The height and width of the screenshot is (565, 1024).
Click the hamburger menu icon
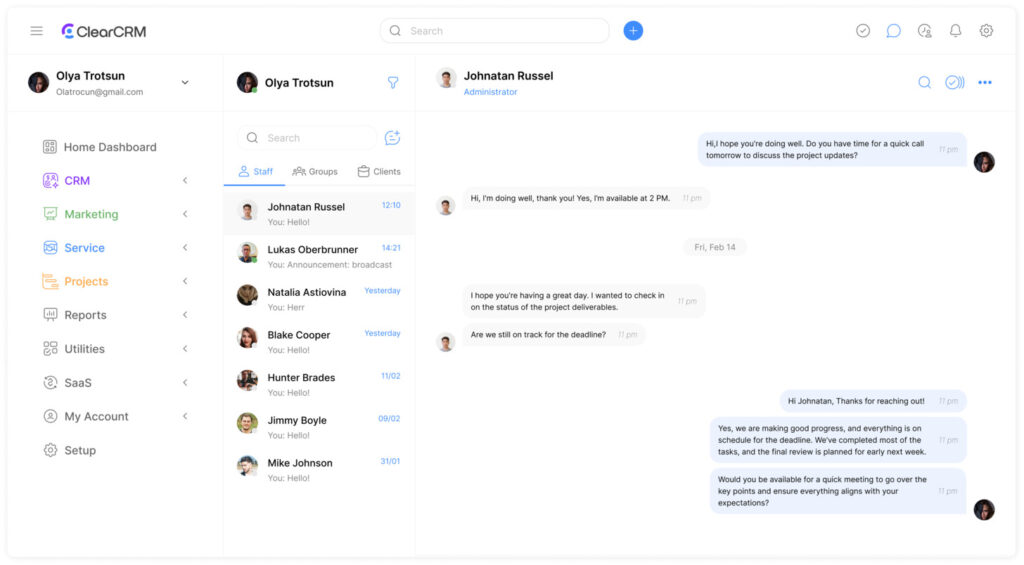point(36,31)
